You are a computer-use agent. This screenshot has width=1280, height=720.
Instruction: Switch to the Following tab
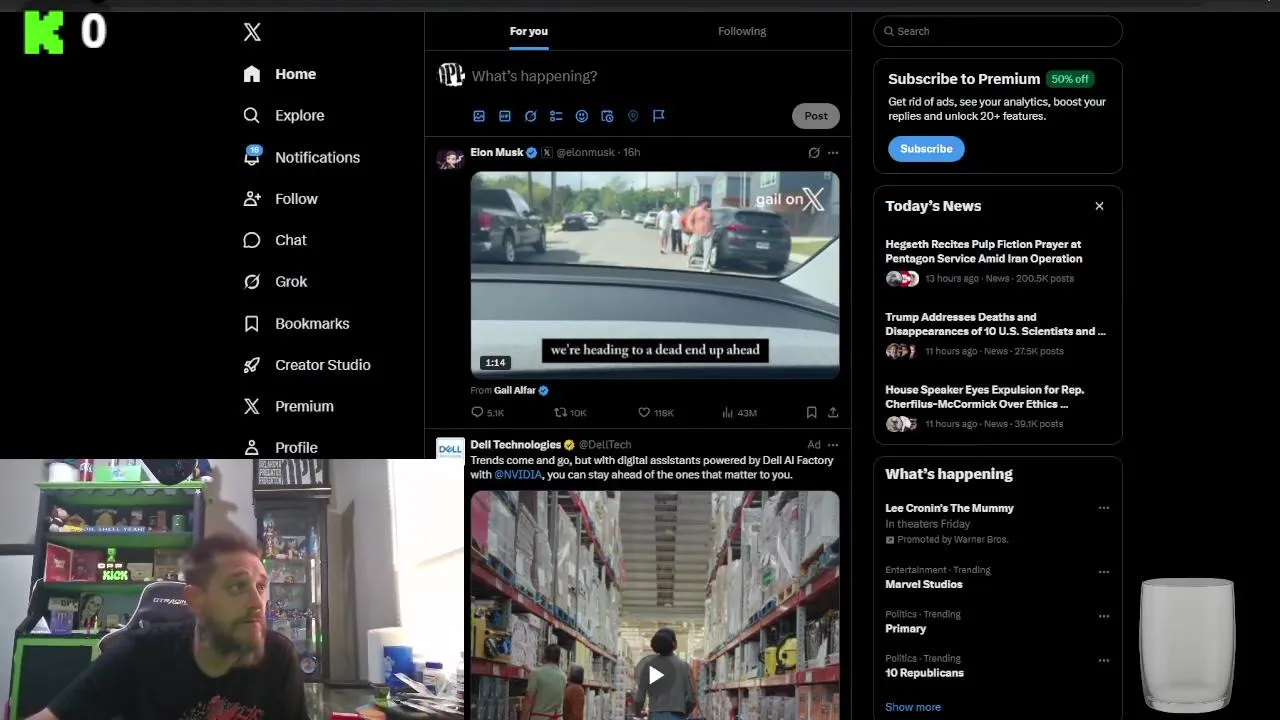click(x=742, y=31)
